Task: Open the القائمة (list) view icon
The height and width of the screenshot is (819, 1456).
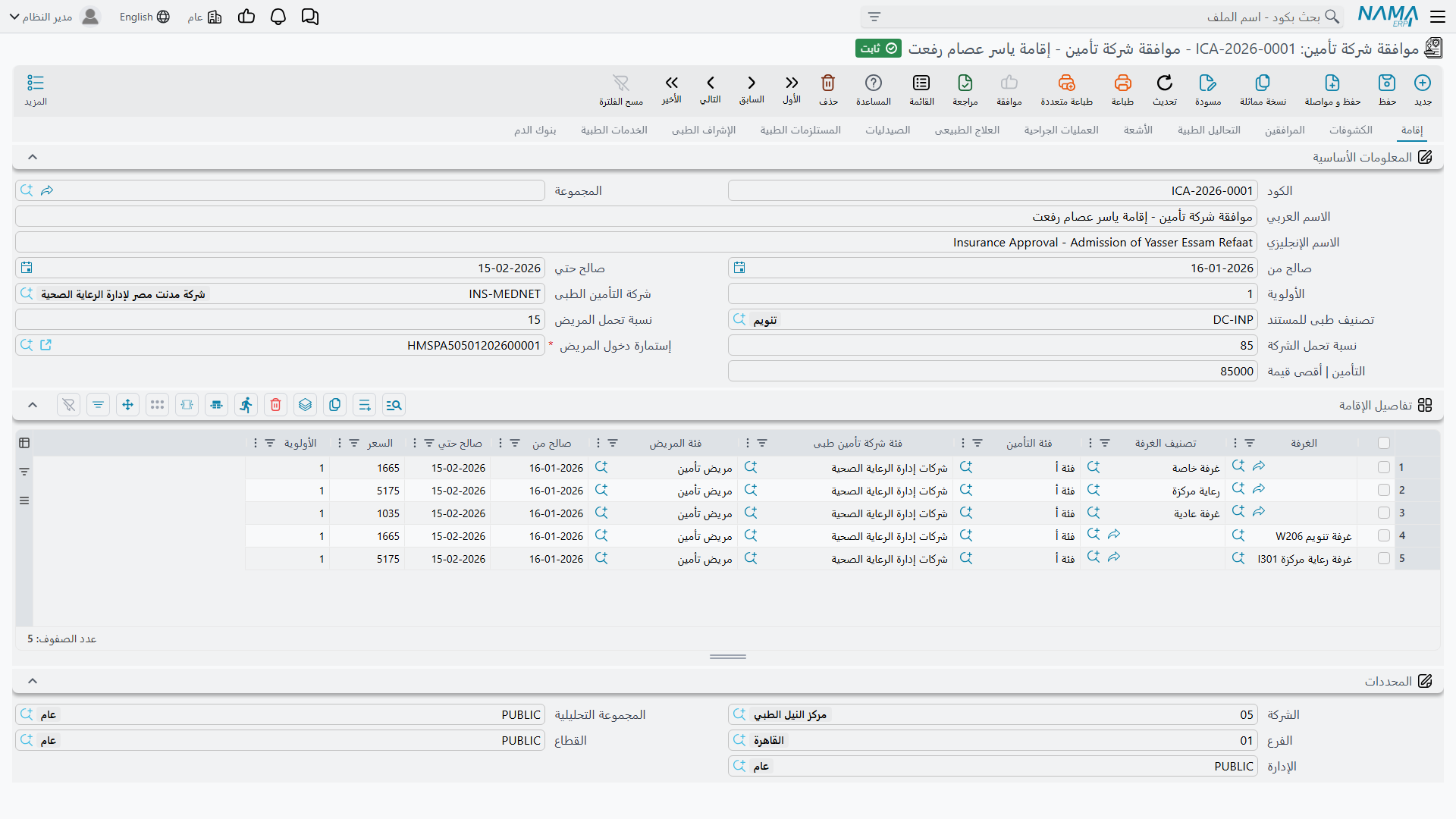Action: (x=921, y=83)
